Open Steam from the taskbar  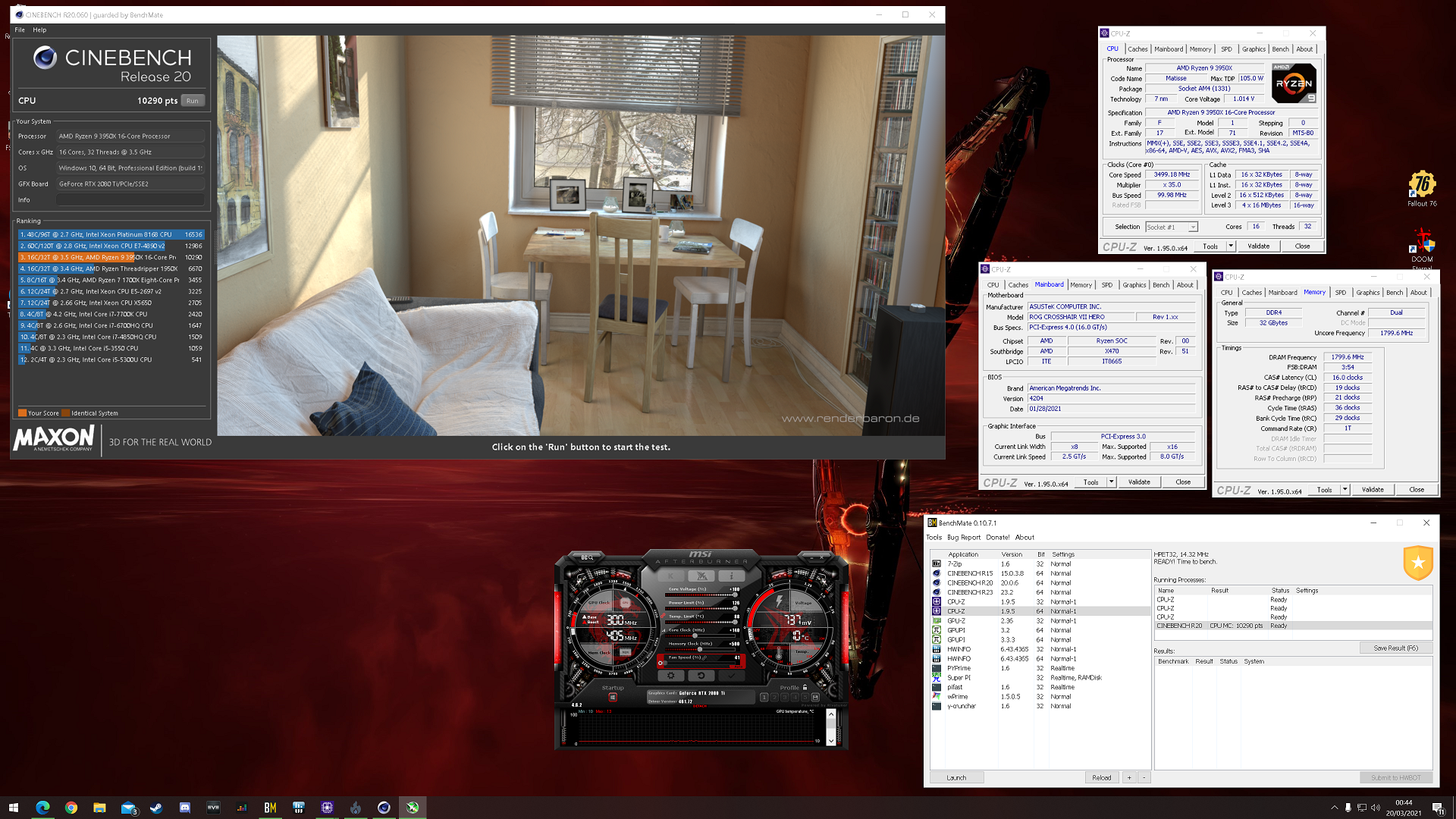[156, 808]
